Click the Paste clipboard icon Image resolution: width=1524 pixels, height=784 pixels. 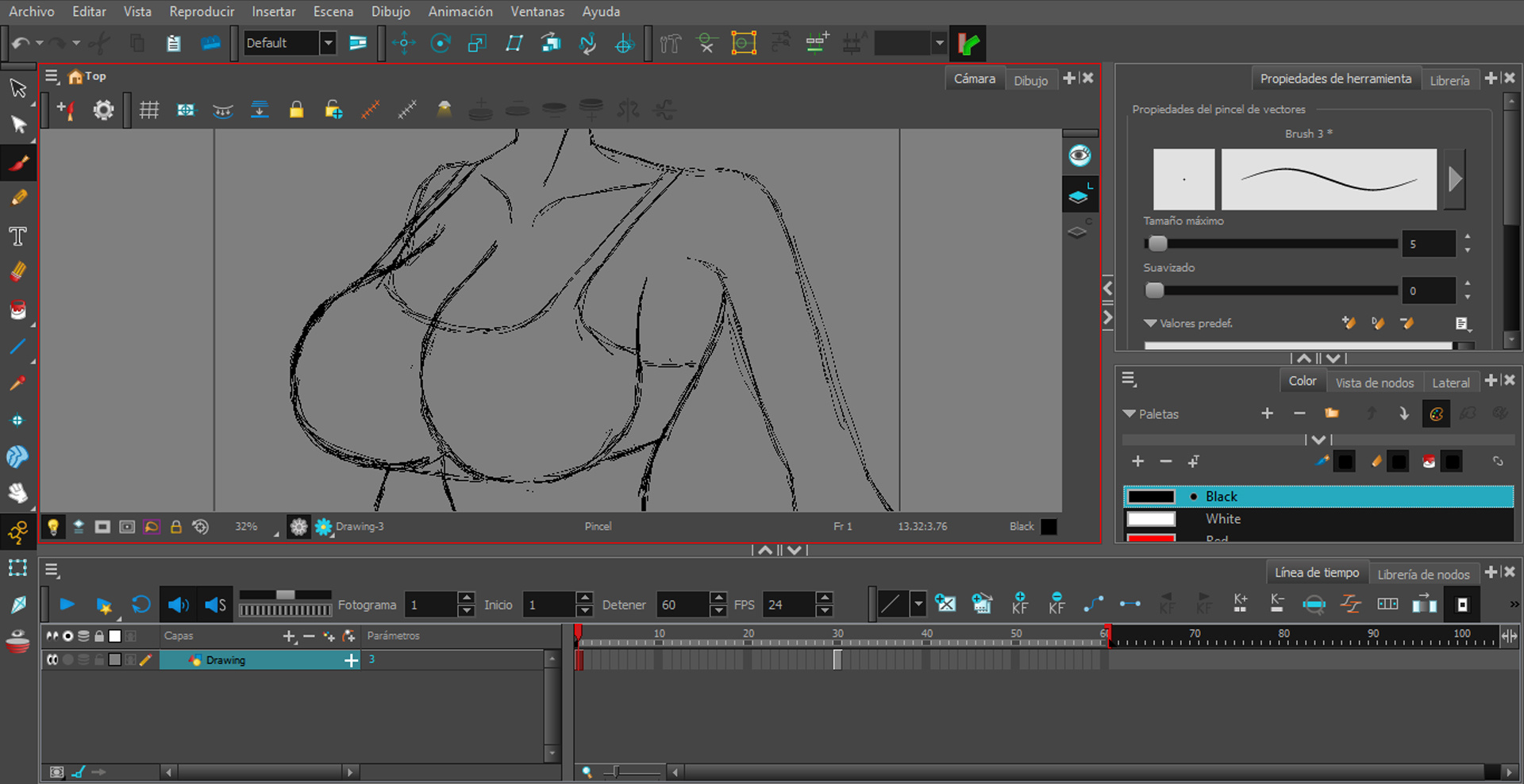point(174,44)
